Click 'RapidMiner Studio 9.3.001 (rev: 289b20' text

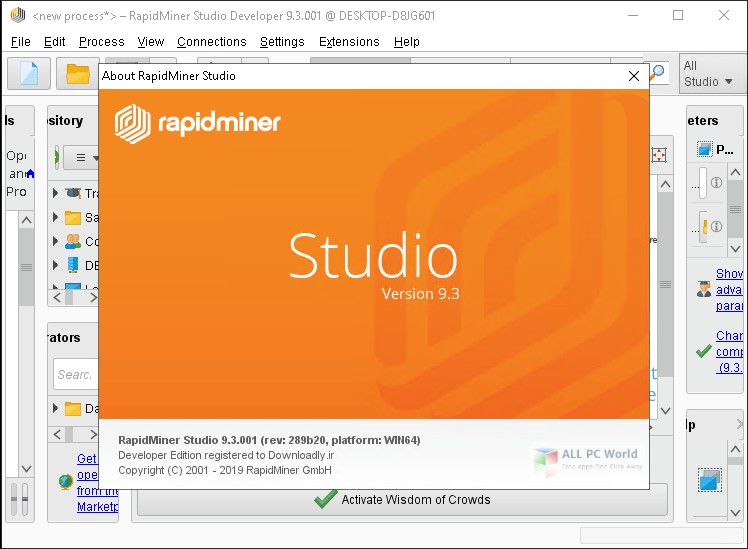pyautogui.click(x=223, y=440)
